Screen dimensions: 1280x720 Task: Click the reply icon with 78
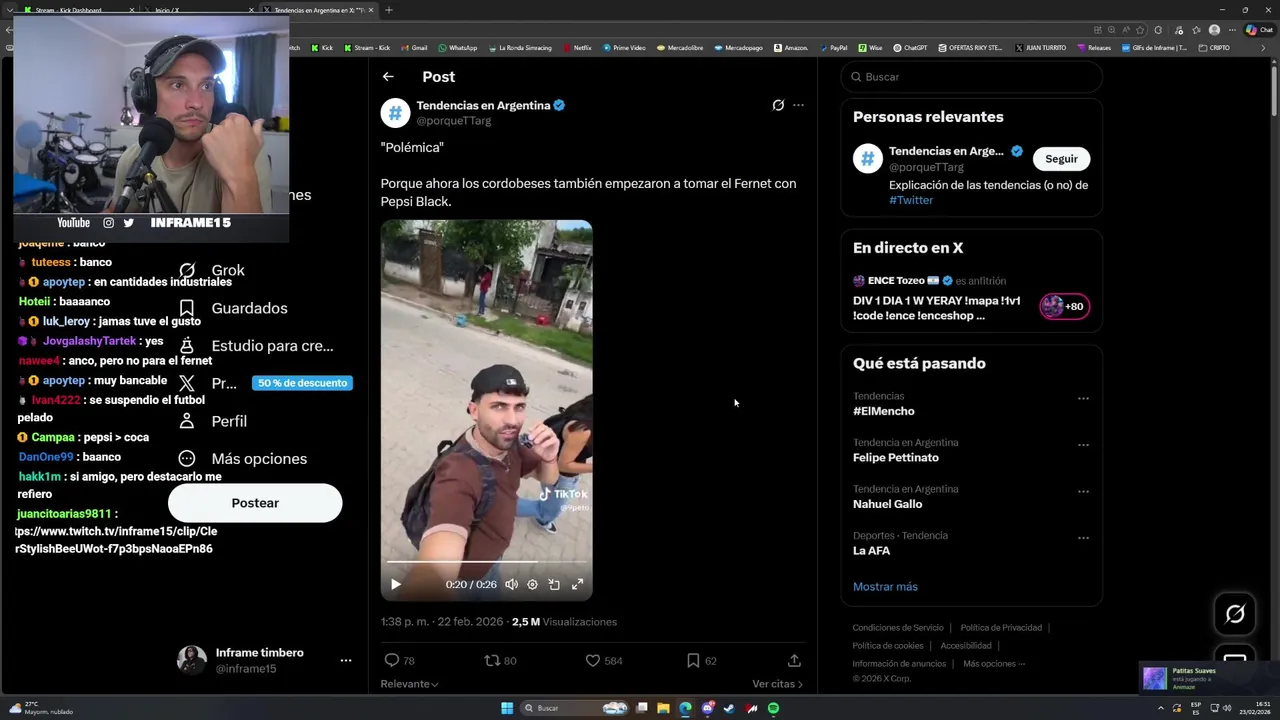(x=399, y=660)
